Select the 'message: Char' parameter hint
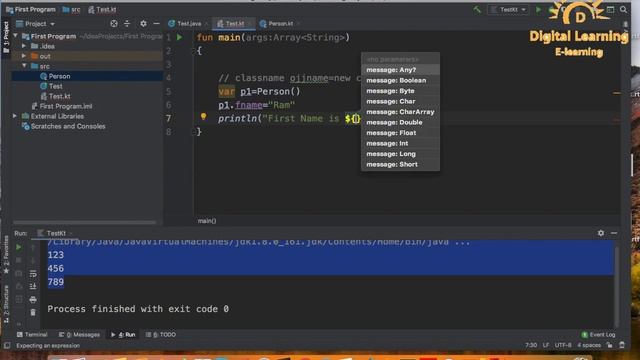The width and height of the screenshot is (640, 360). click(x=400, y=101)
